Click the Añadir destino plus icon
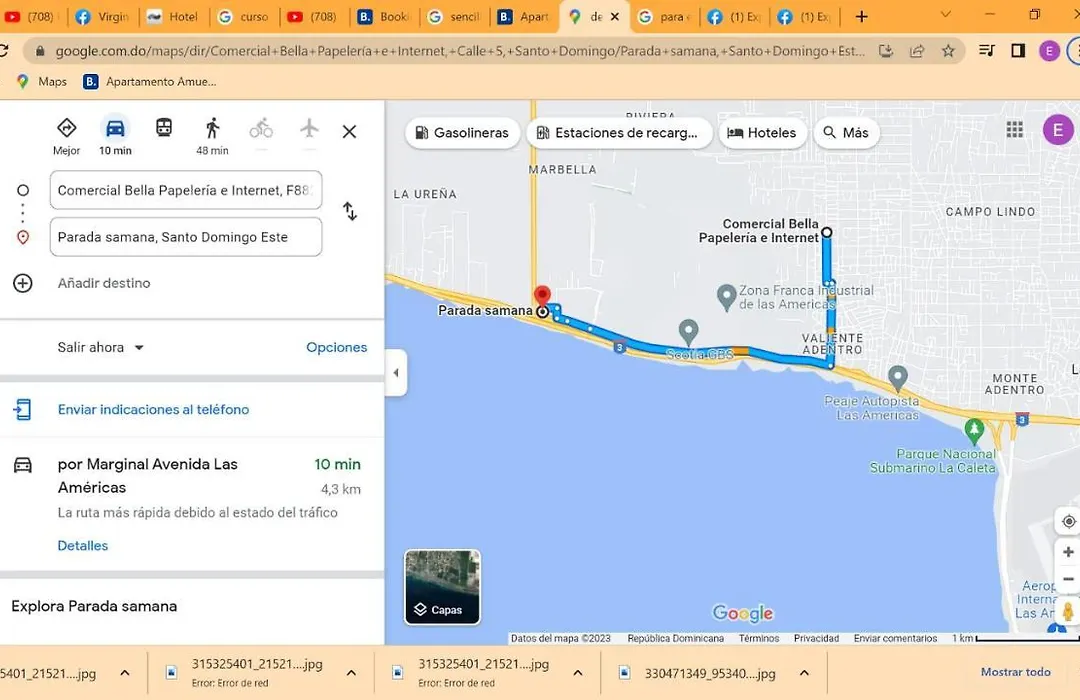The image size is (1080, 700). coord(23,283)
